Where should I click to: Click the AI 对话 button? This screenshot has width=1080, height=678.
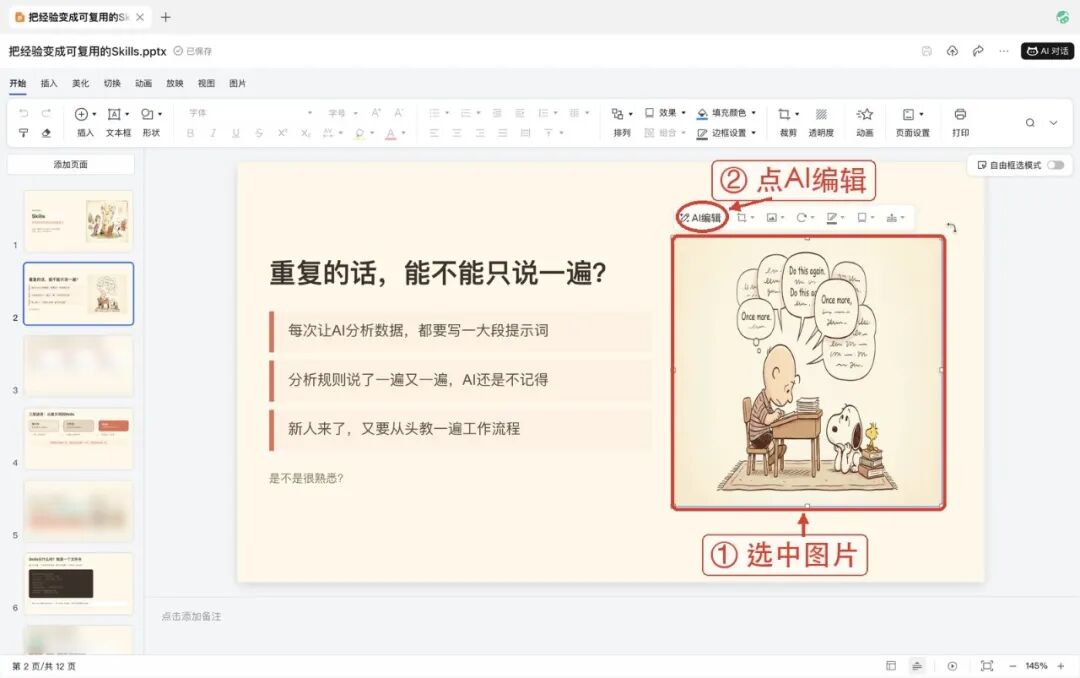point(1047,51)
